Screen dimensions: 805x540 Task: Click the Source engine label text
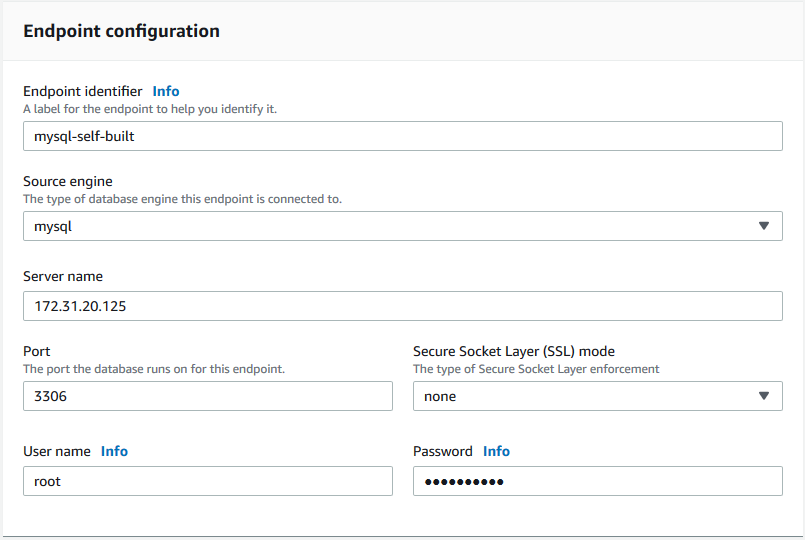pos(67,181)
